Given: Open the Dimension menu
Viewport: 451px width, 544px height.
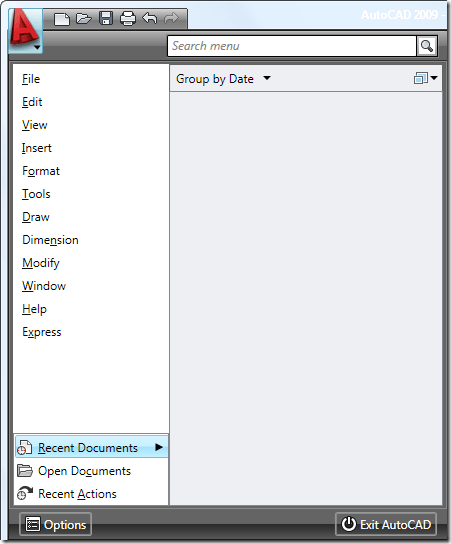Looking at the screenshot, I should click(50, 240).
